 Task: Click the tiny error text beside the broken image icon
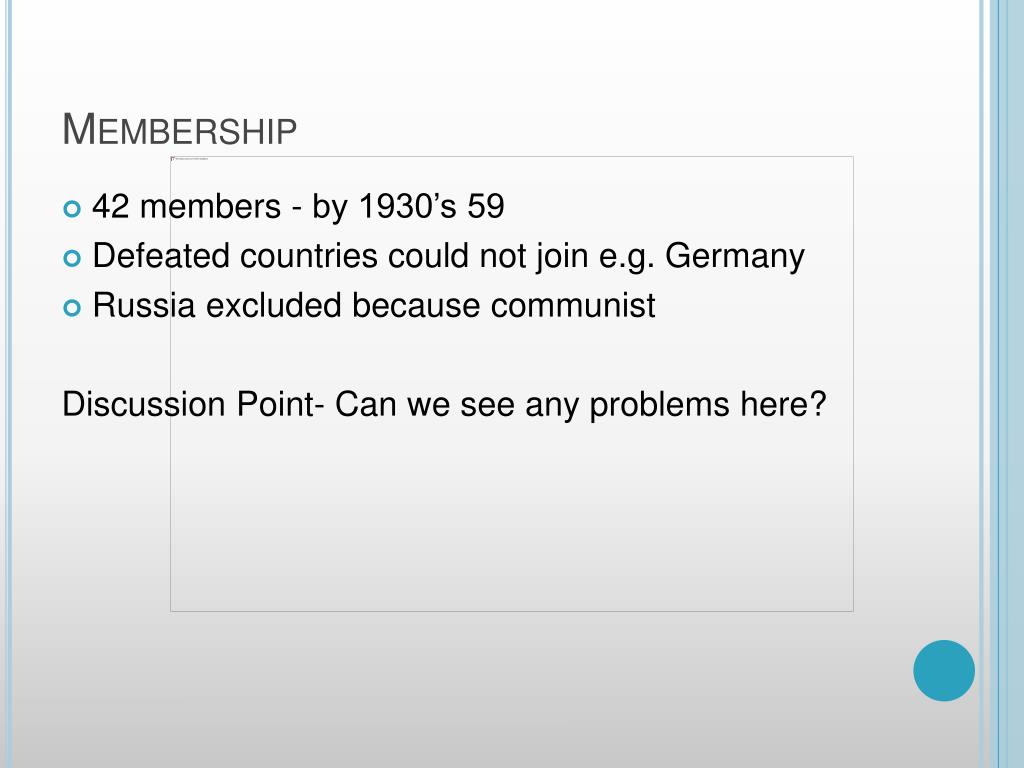click(192, 159)
